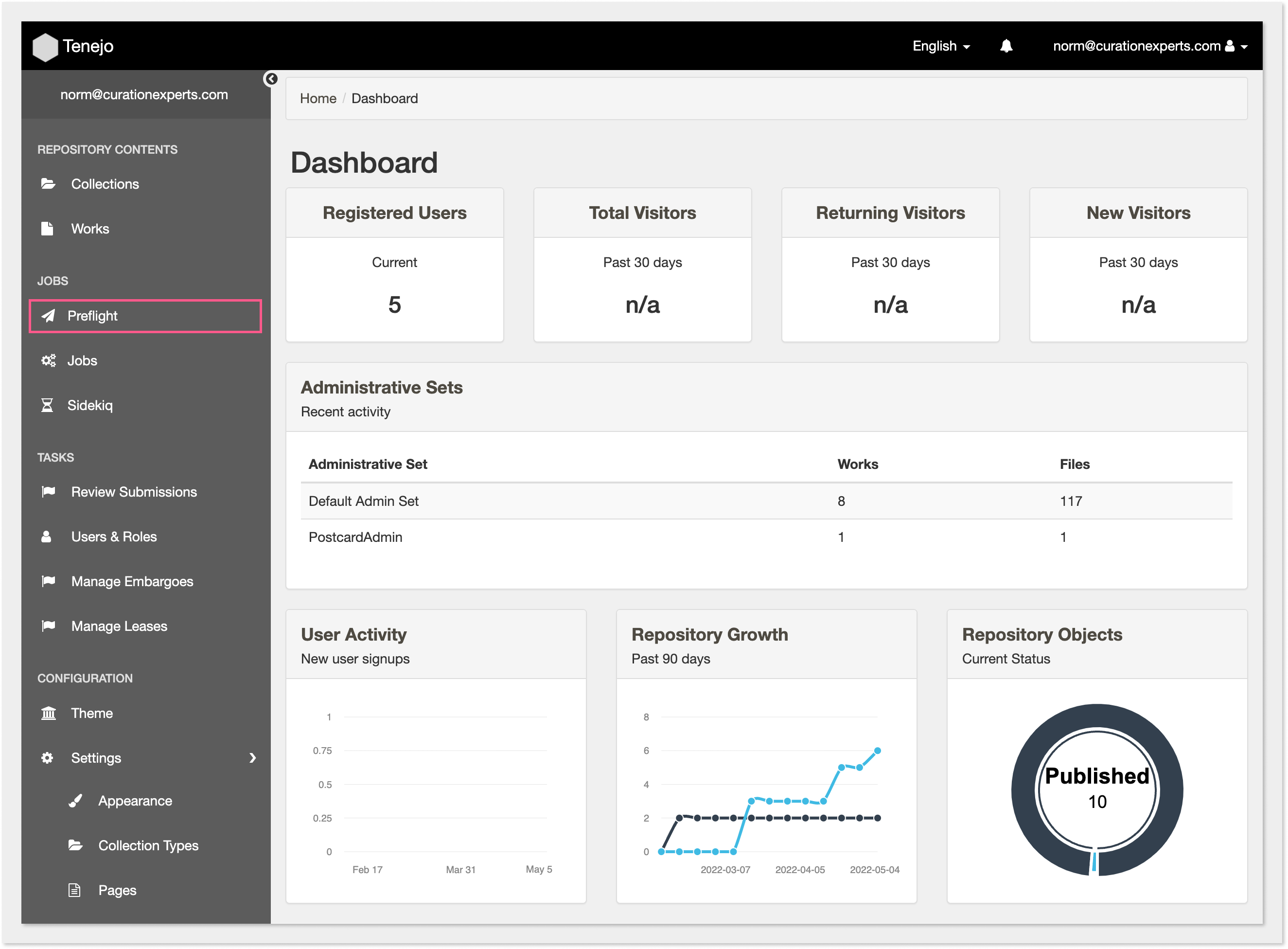Collapse the left sidebar panel

coord(271,79)
